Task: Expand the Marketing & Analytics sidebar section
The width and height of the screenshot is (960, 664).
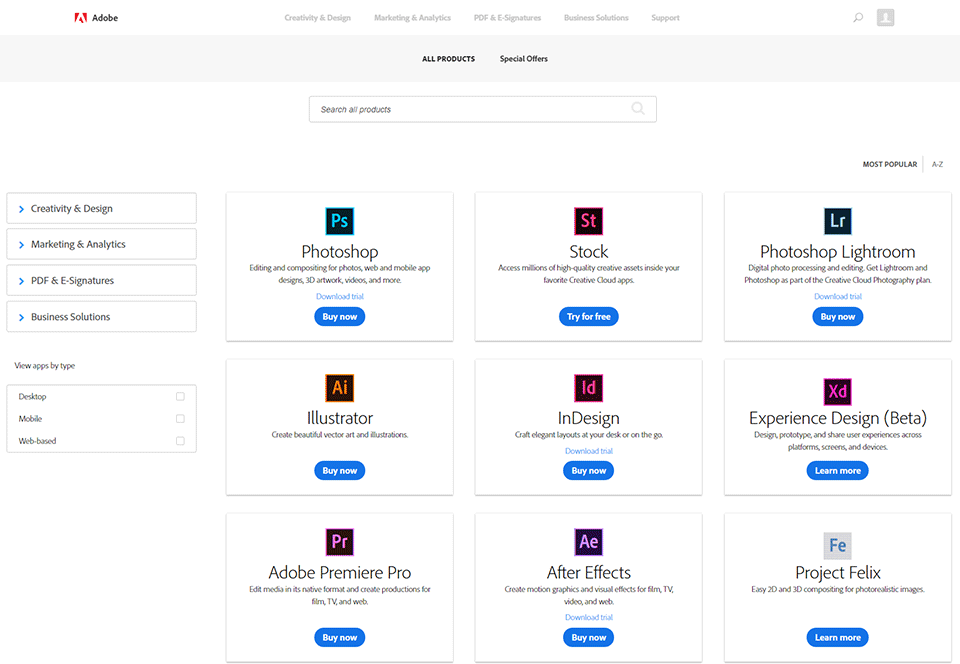Action: 102,244
